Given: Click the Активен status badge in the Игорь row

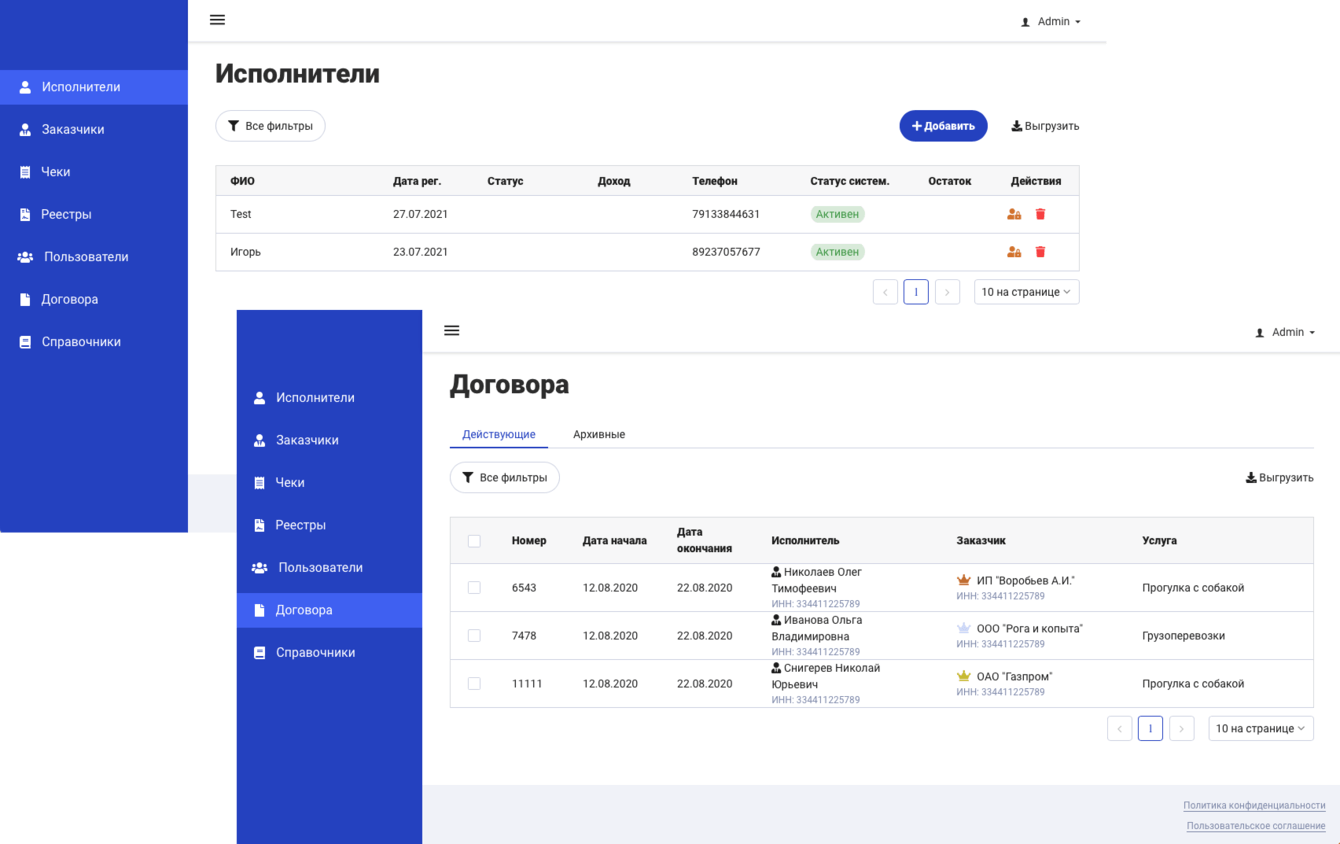Looking at the screenshot, I should click(x=837, y=252).
